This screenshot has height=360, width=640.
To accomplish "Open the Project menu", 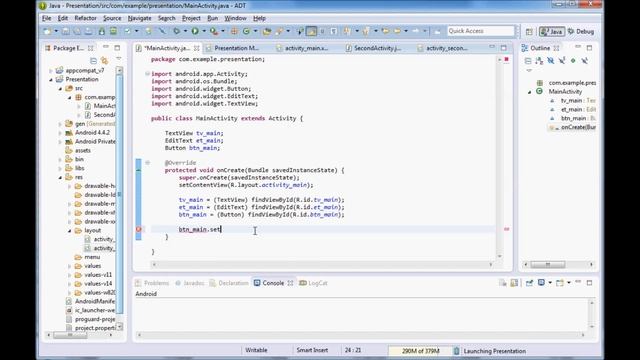I will coord(191,18).
